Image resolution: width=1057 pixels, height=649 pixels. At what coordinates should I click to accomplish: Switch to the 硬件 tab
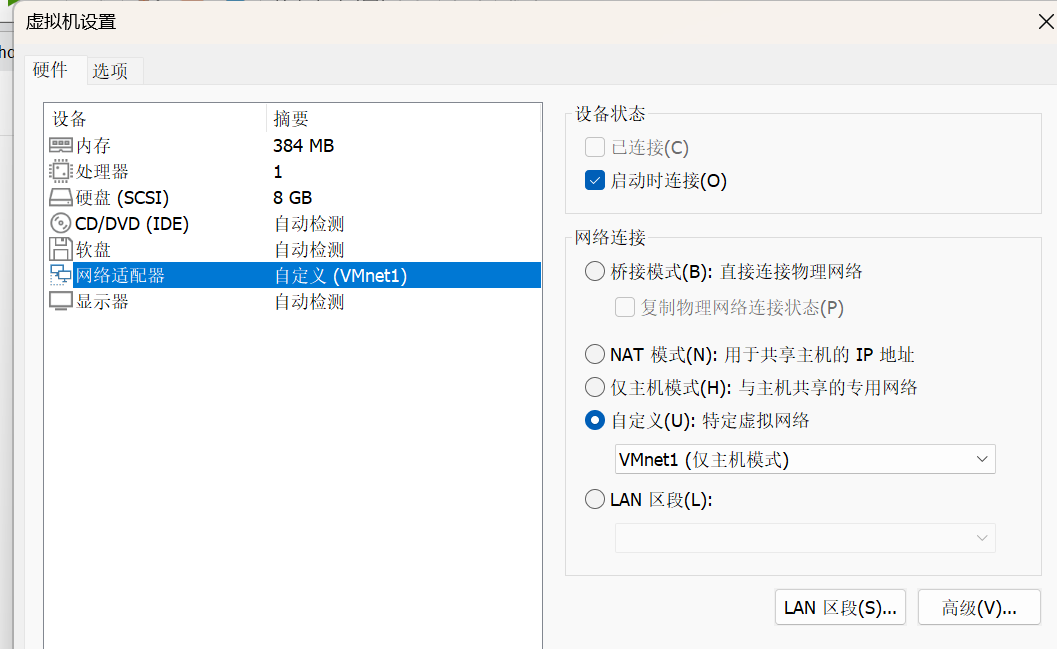pyautogui.click(x=50, y=70)
